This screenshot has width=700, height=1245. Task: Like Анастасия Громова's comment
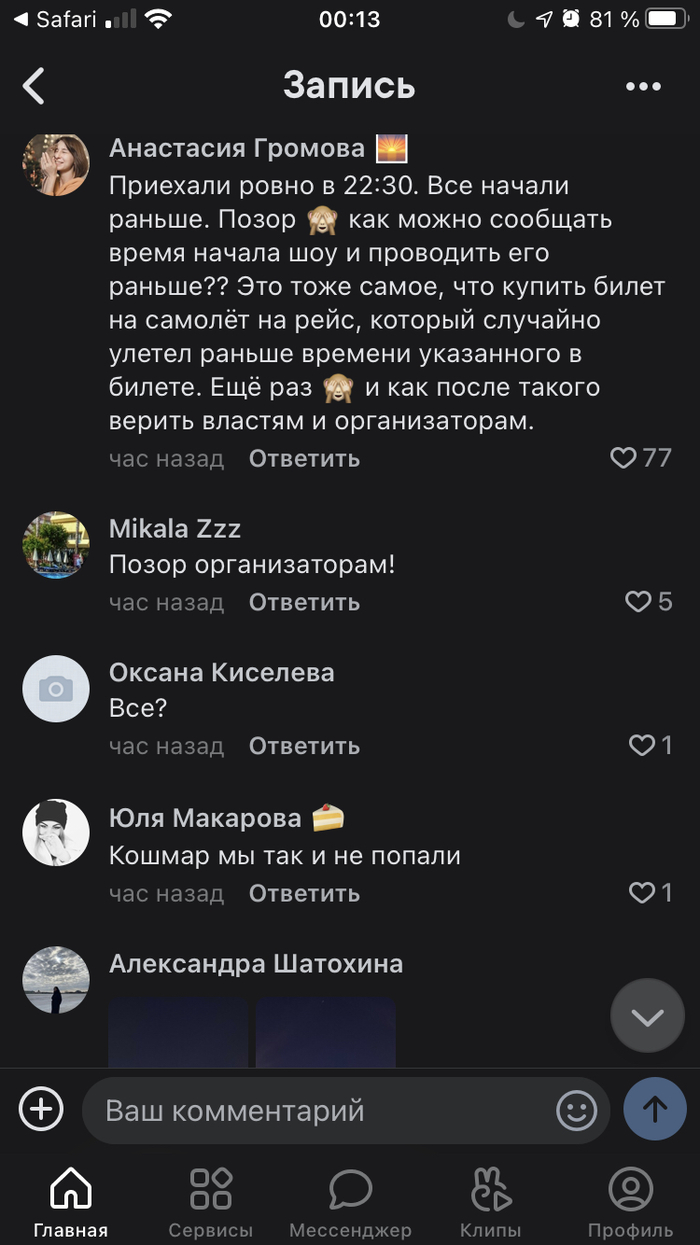(x=624, y=458)
